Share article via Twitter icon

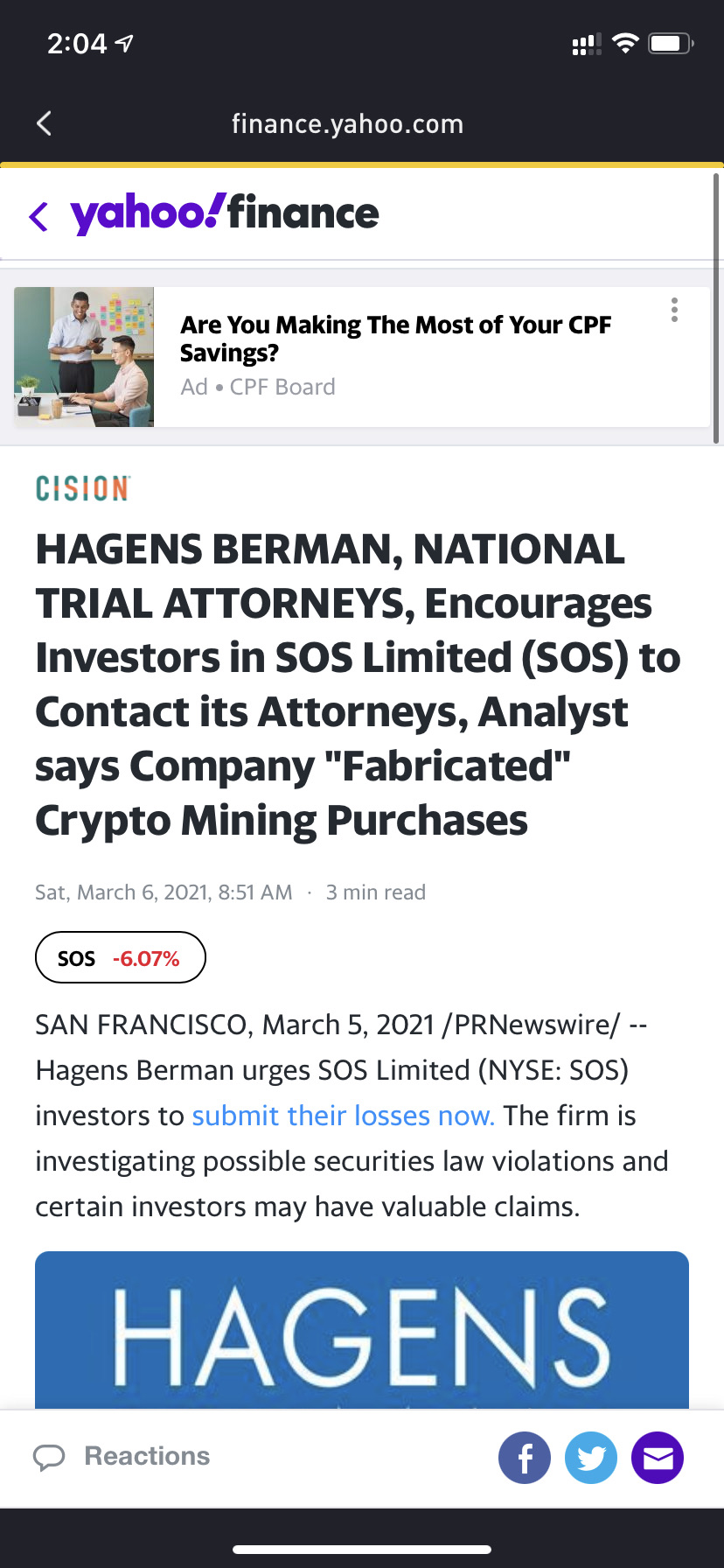[x=591, y=1458]
